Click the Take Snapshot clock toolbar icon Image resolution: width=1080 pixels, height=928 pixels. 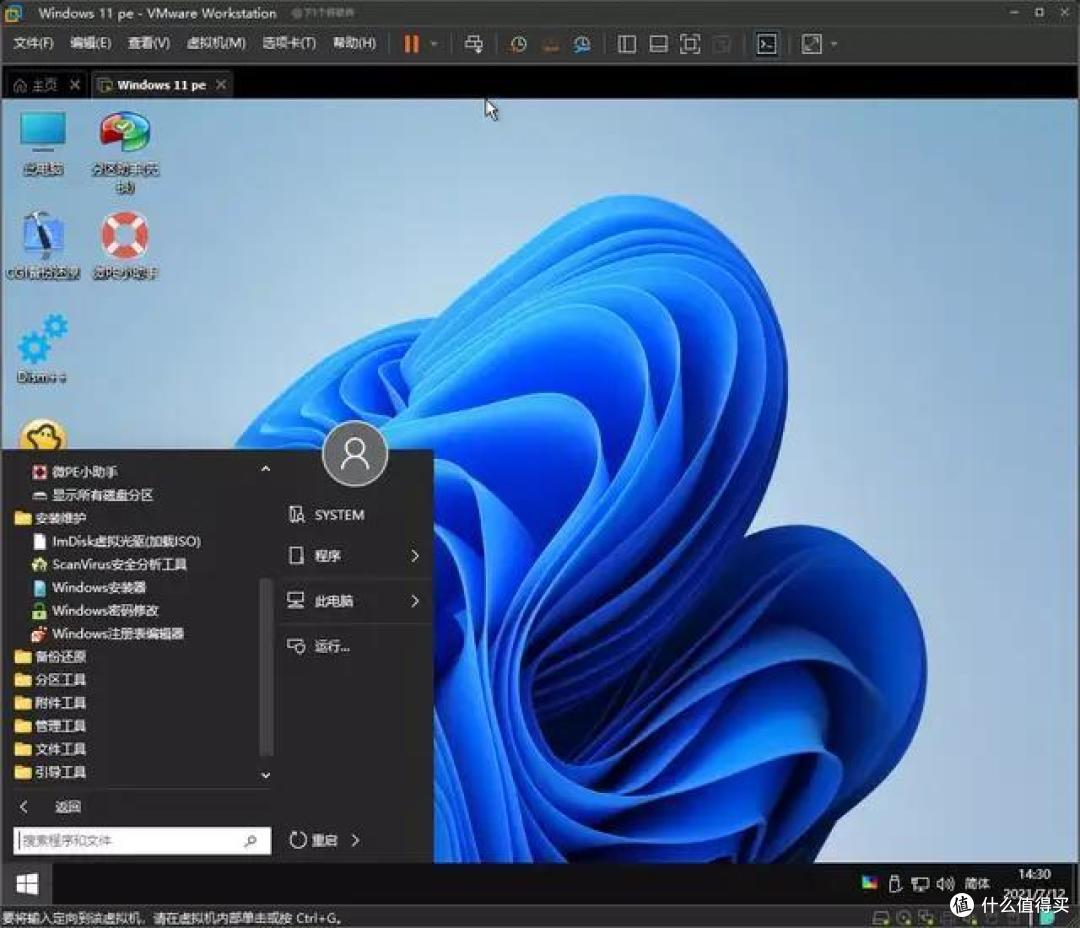point(517,44)
